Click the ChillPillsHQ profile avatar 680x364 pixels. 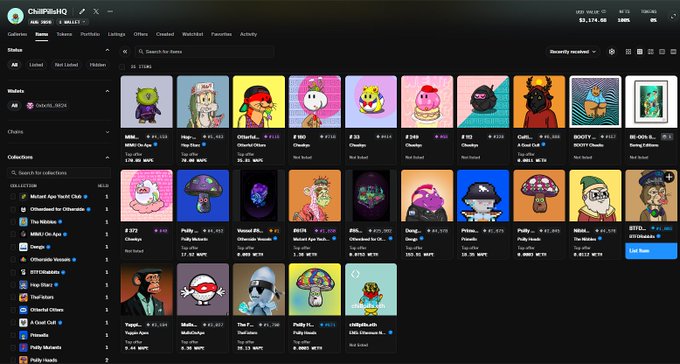16,16
